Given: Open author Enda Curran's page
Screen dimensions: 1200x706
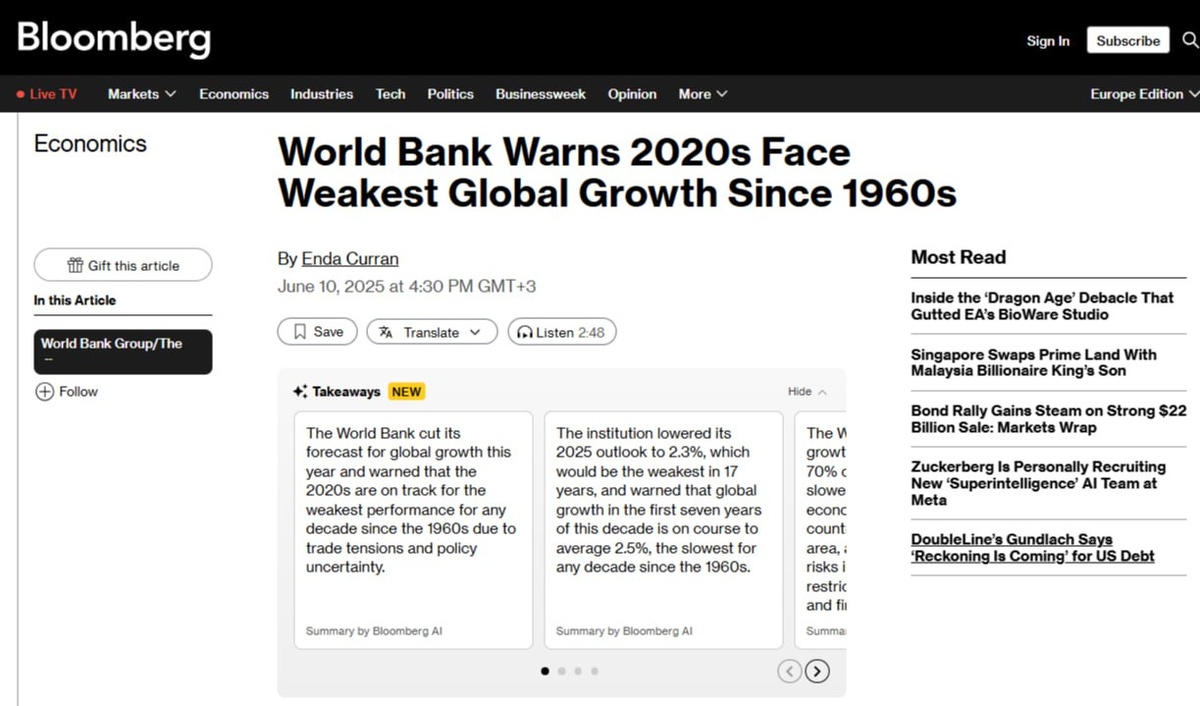Looking at the screenshot, I should click(350, 259).
